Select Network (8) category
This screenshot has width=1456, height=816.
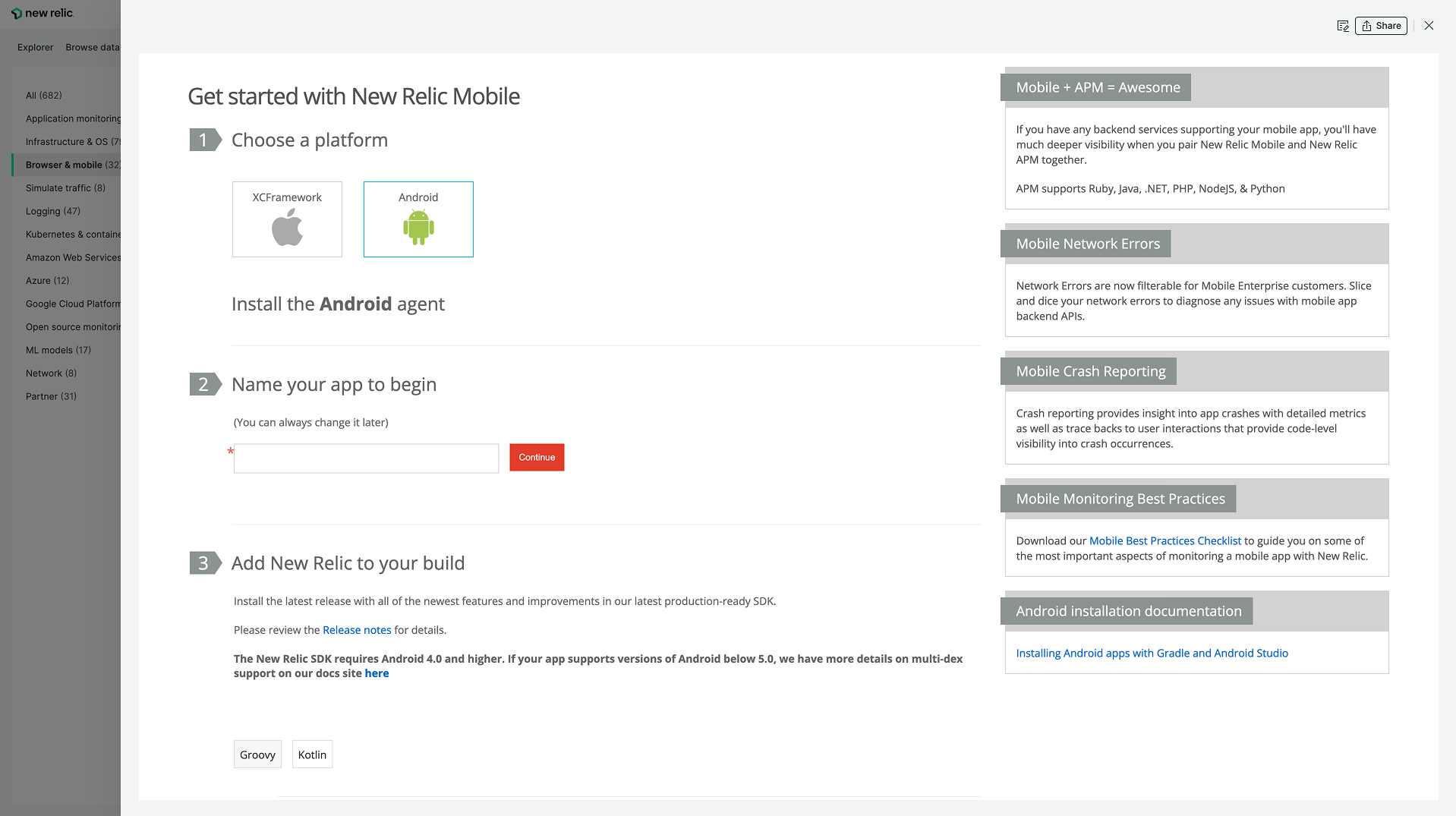(51, 373)
